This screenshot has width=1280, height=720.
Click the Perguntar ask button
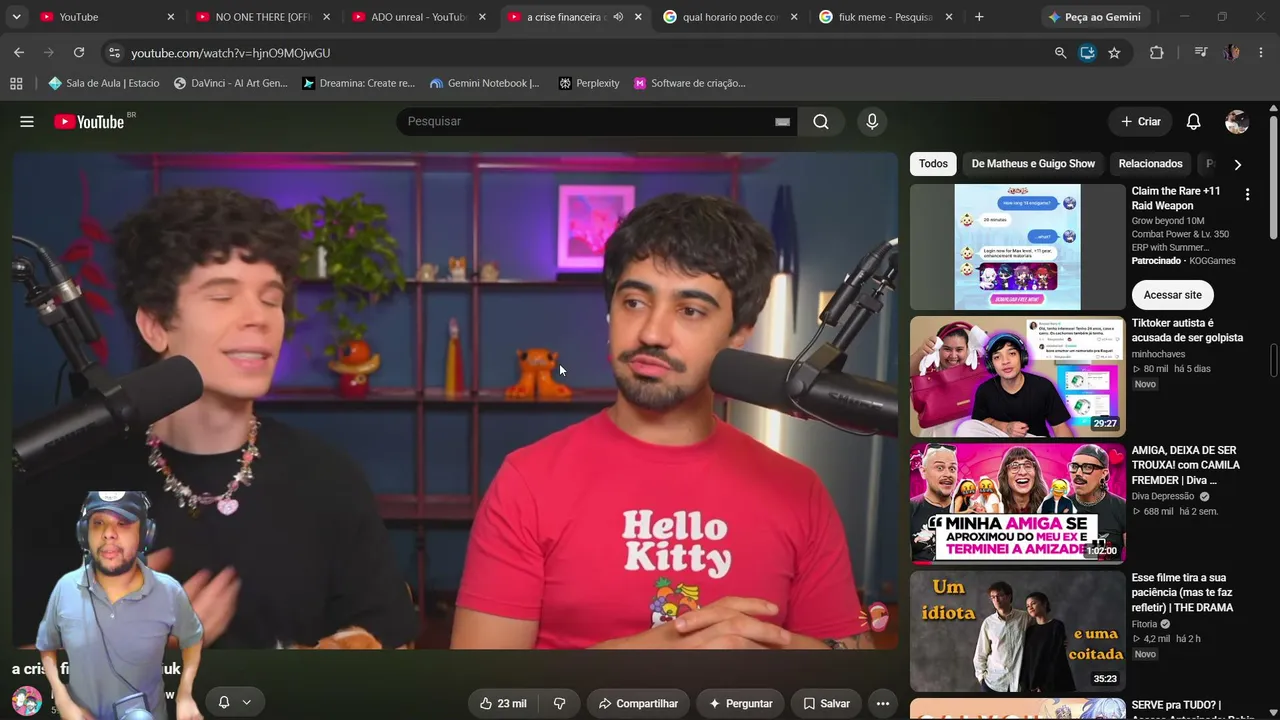coord(740,703)
